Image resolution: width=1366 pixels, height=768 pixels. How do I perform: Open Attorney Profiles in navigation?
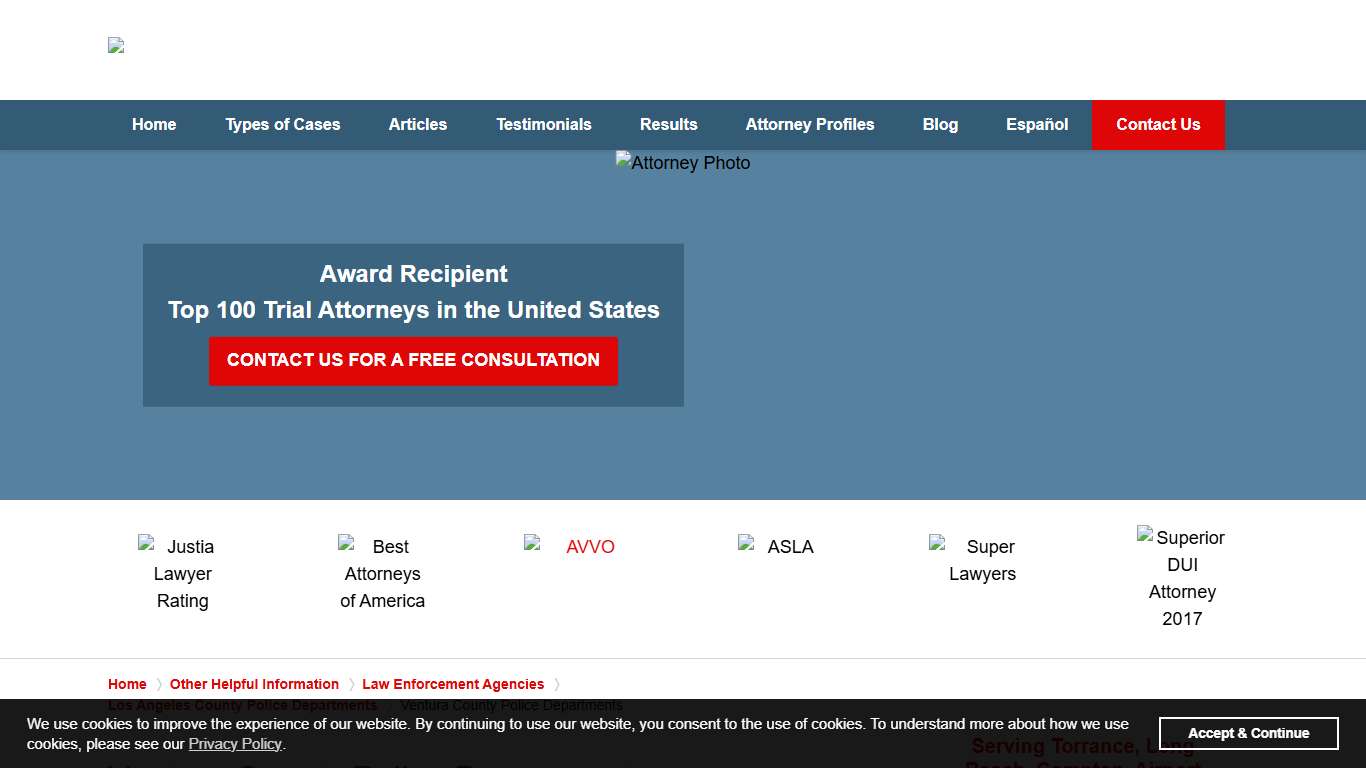[x=810, y=125]
